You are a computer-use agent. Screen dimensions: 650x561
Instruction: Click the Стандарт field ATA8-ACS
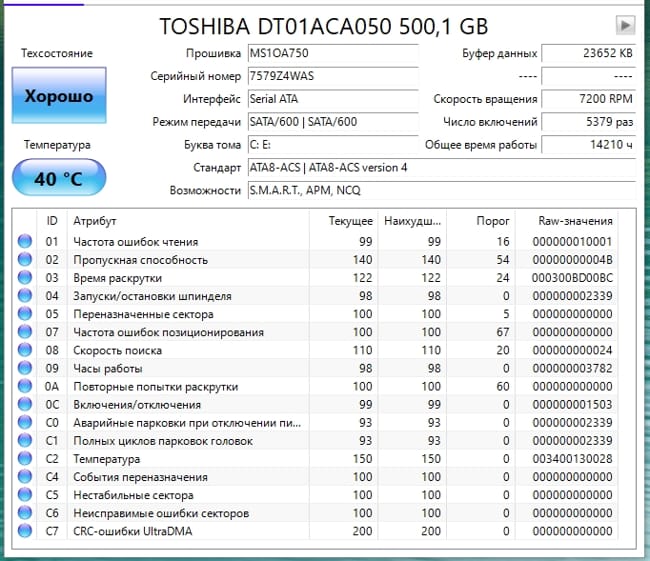pyautogui.click(x=441, y=168)
